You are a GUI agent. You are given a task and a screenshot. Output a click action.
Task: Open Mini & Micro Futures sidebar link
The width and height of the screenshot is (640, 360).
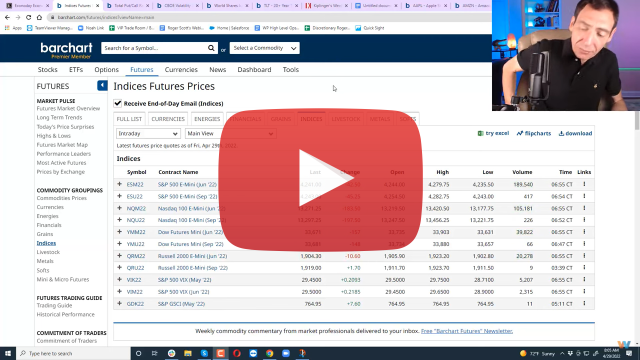63,280
